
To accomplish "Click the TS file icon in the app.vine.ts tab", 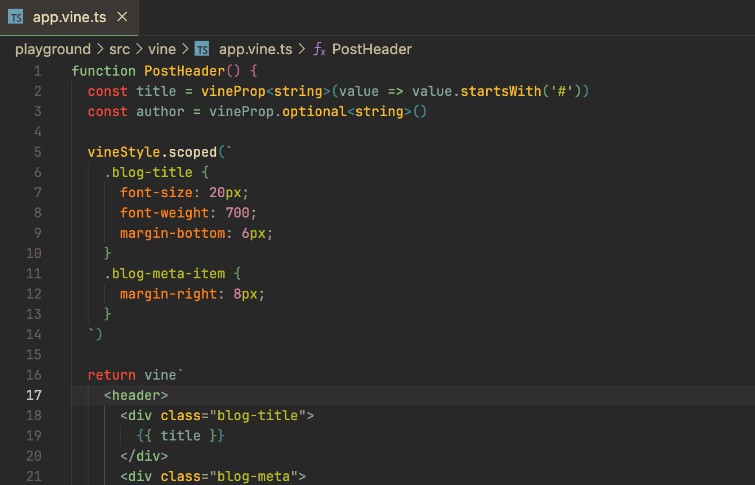I will pos(16,17).
